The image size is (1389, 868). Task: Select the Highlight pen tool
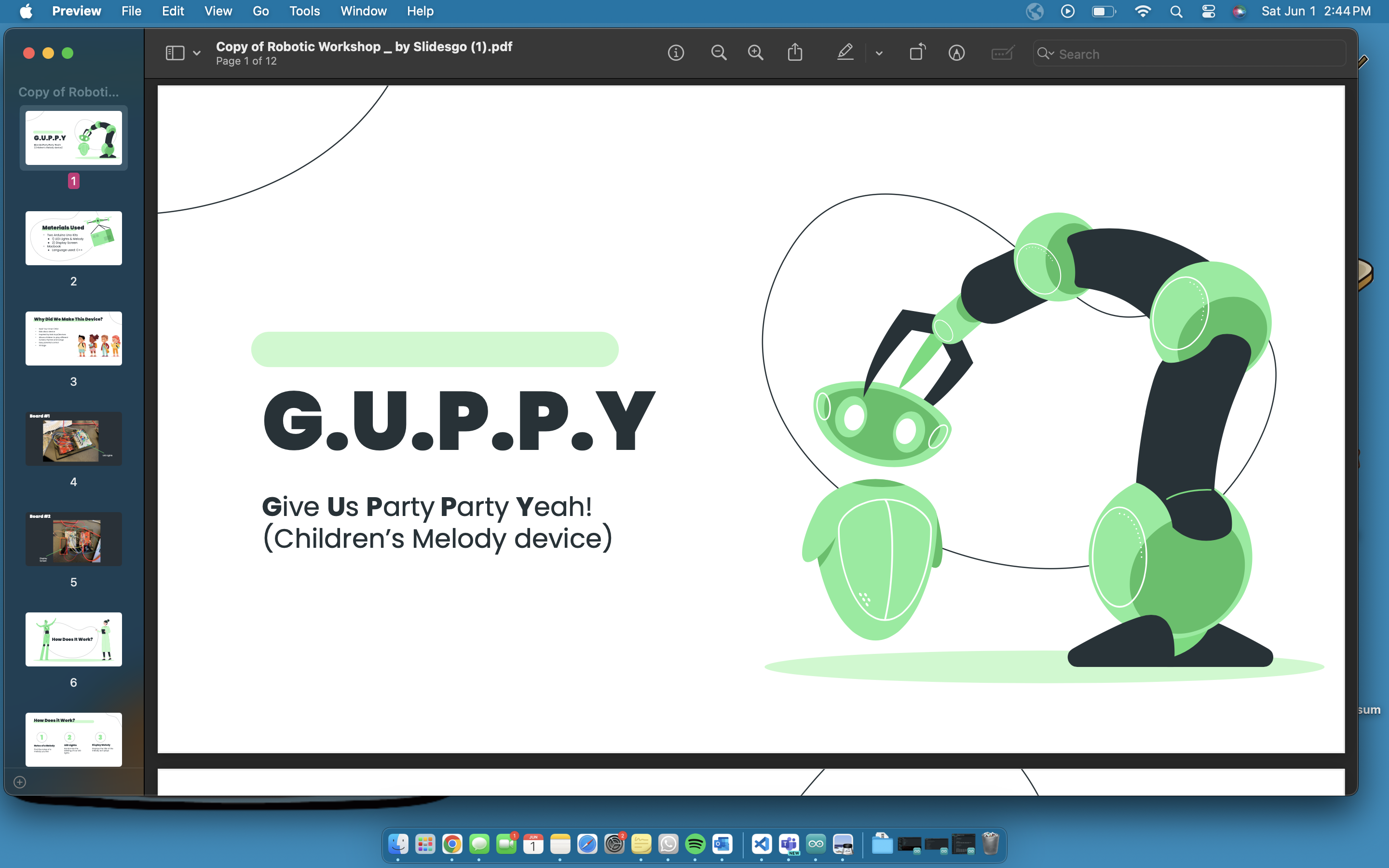pos(845,53)
